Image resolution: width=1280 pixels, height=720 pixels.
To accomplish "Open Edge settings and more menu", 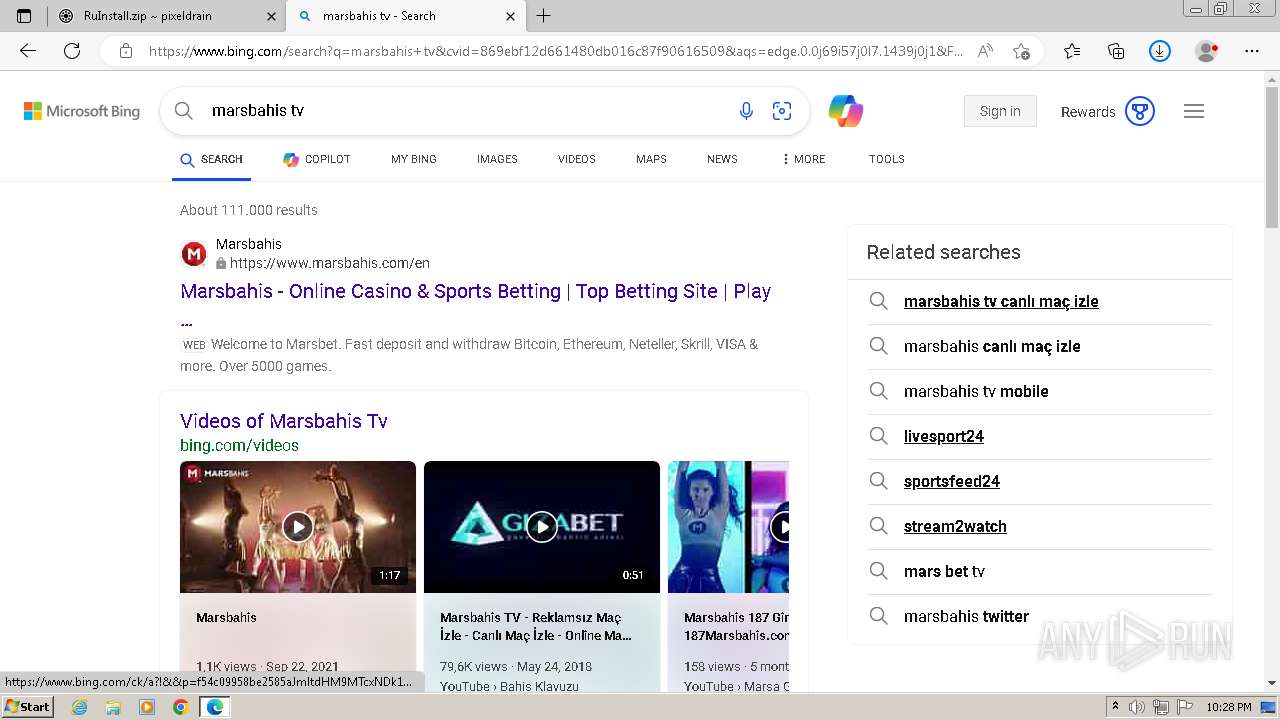I will pos(1252,51).
